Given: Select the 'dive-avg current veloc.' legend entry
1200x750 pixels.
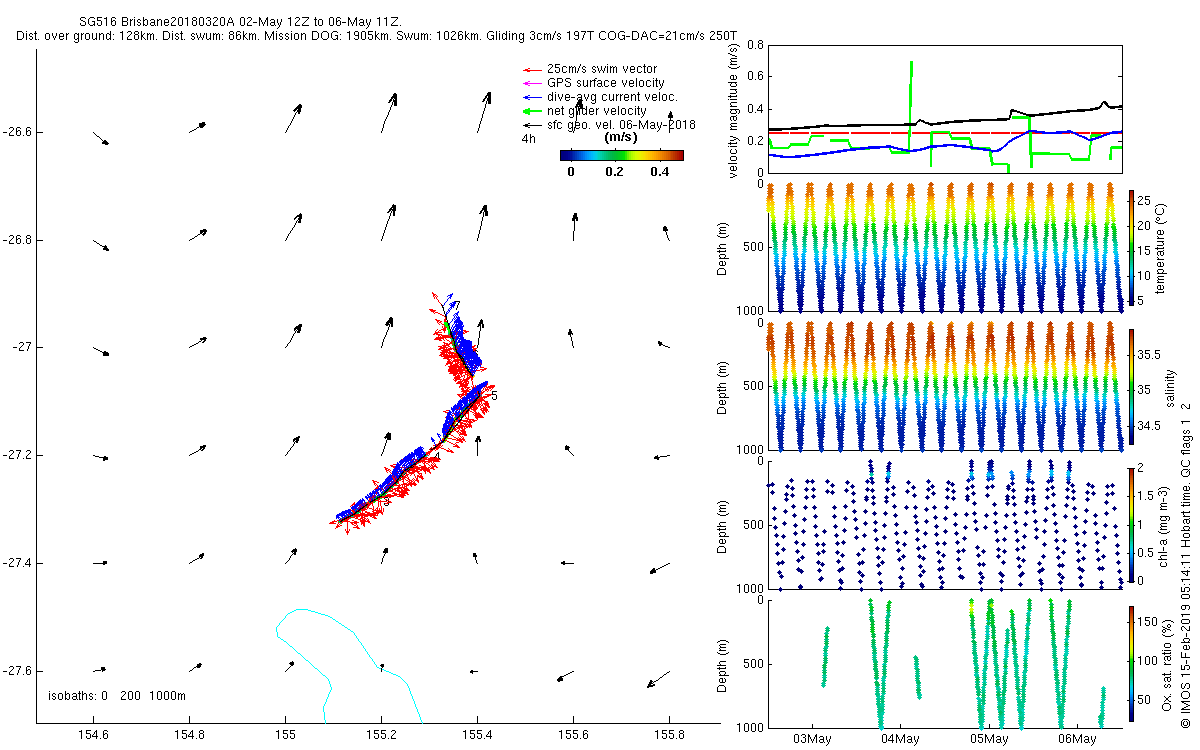Looking at the screenshot, I should 601,97.
